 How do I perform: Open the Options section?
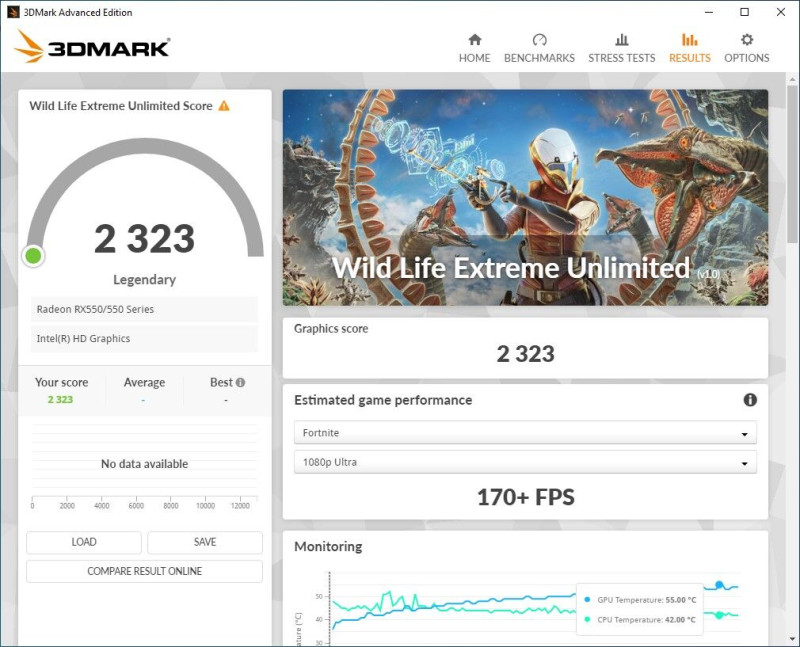point(746,48)
